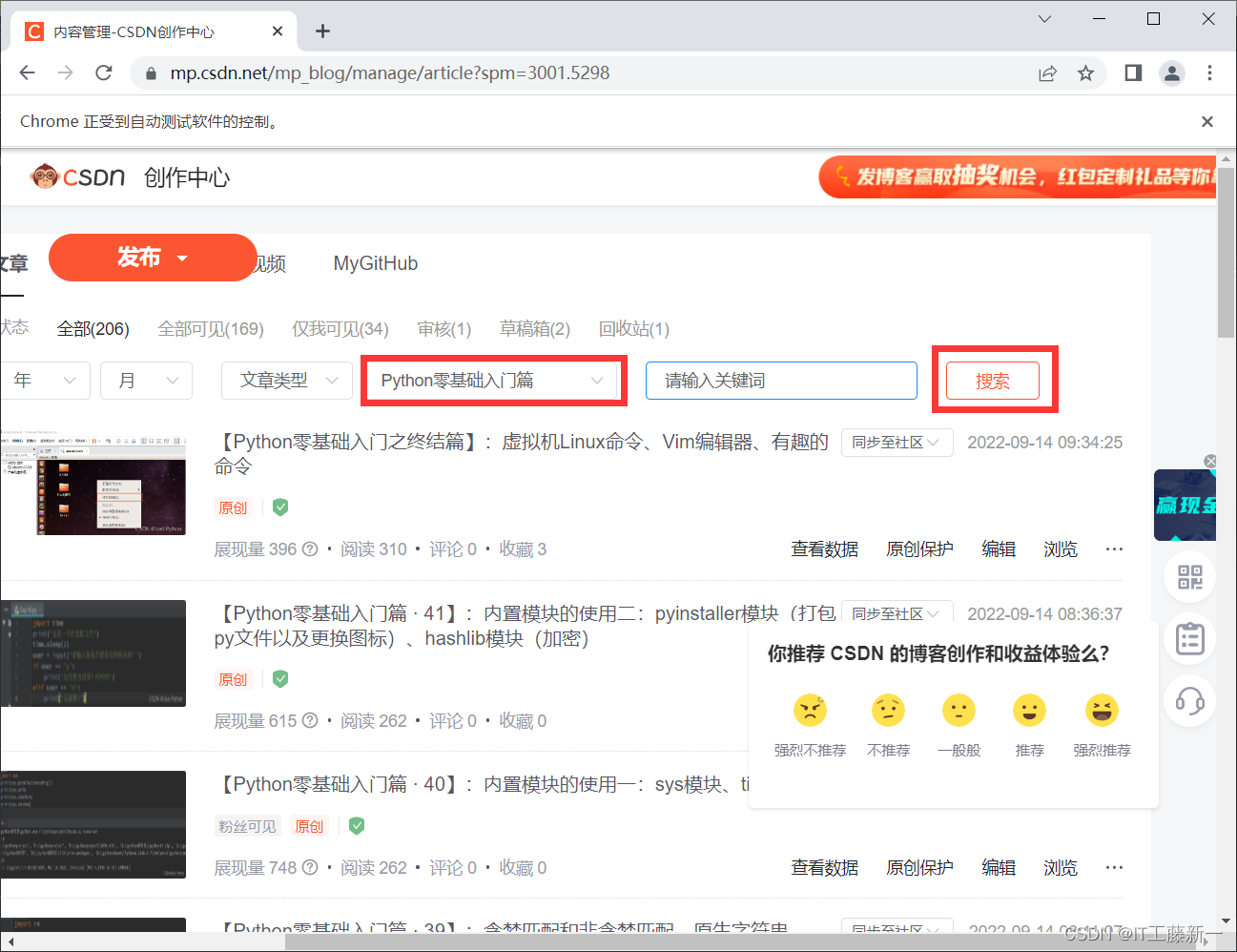The height and width of the screenshot is (952, 1237).
Task: Expand 同步至社区 on the 入门篇 41 article
Action: (897, 613)
